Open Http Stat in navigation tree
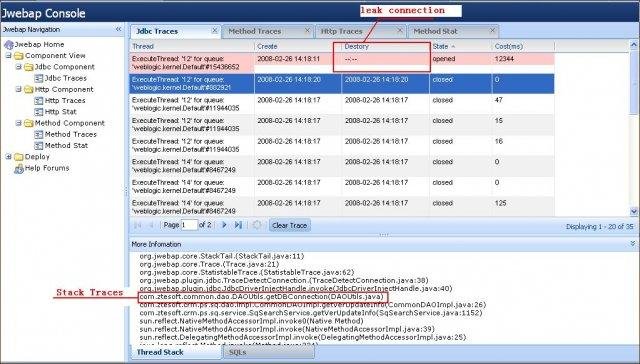 tap(60, 112)
